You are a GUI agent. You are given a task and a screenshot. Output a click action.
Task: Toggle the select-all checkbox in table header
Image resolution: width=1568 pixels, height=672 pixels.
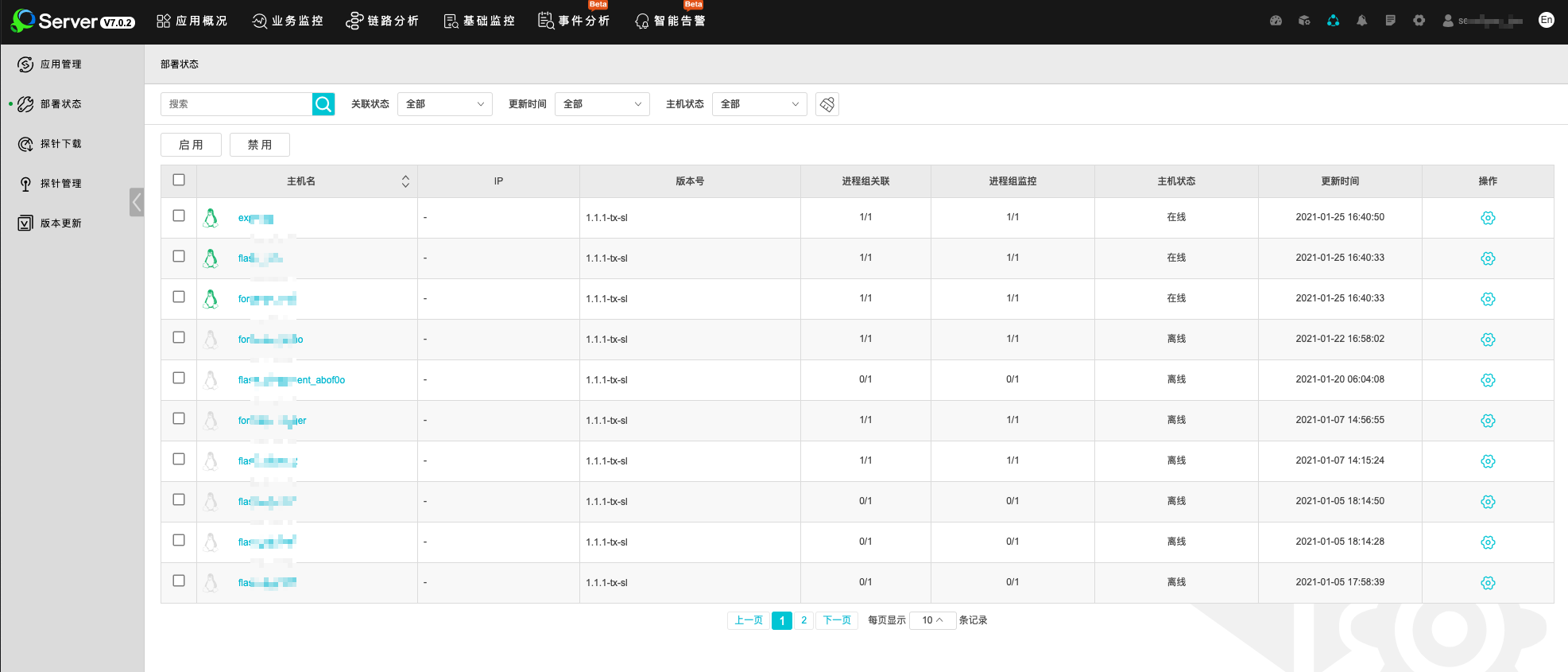coord(179,180)
